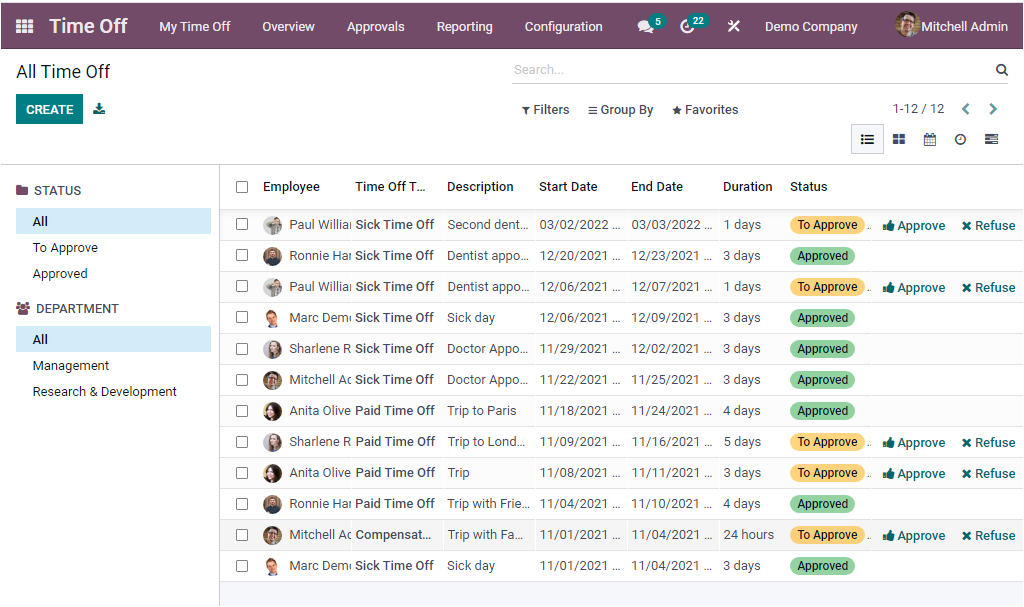
Task: Open the Group By dropdown
Action: pyautogui.click(x=620, y=109)
